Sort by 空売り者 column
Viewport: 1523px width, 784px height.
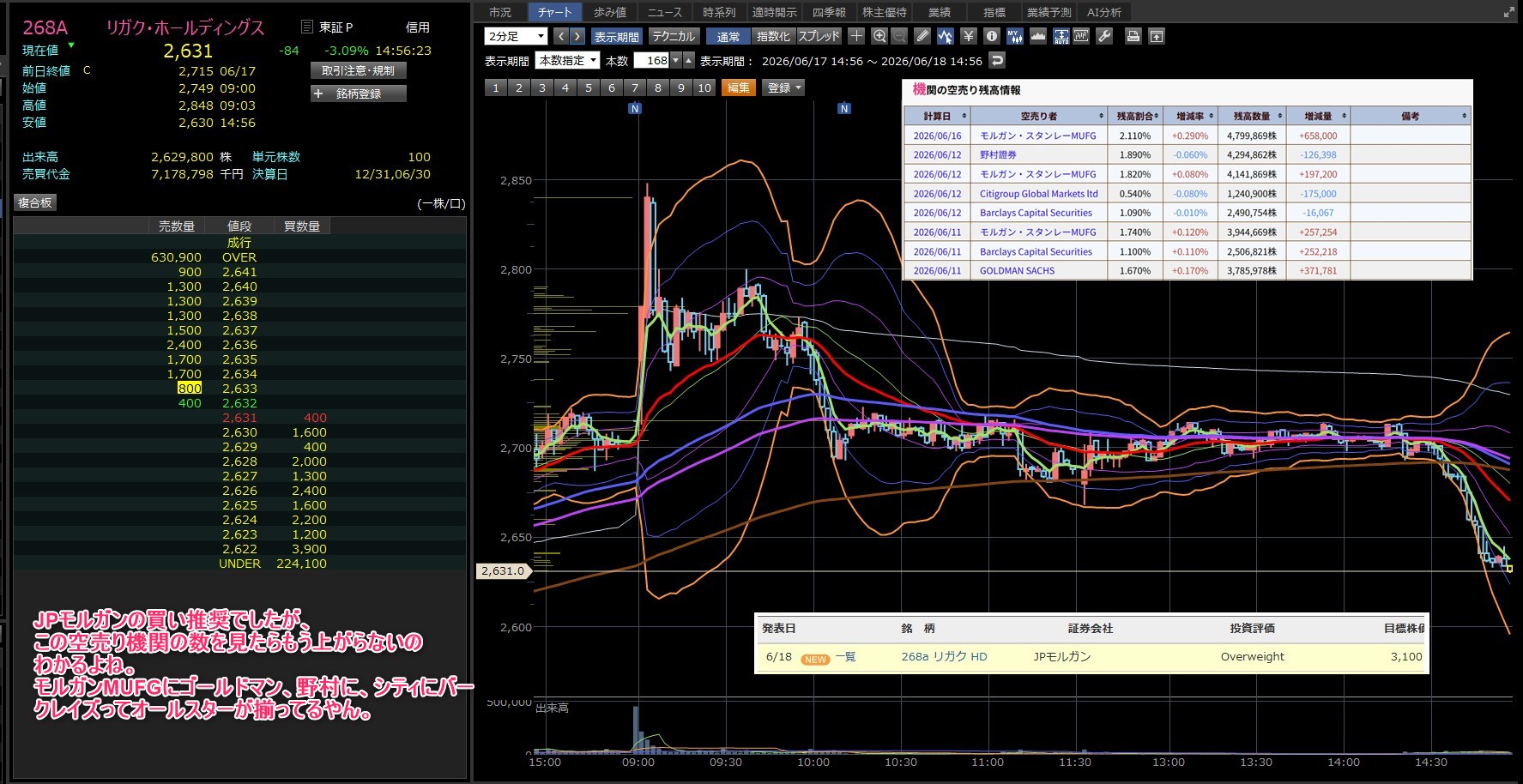pos(1039,116)
